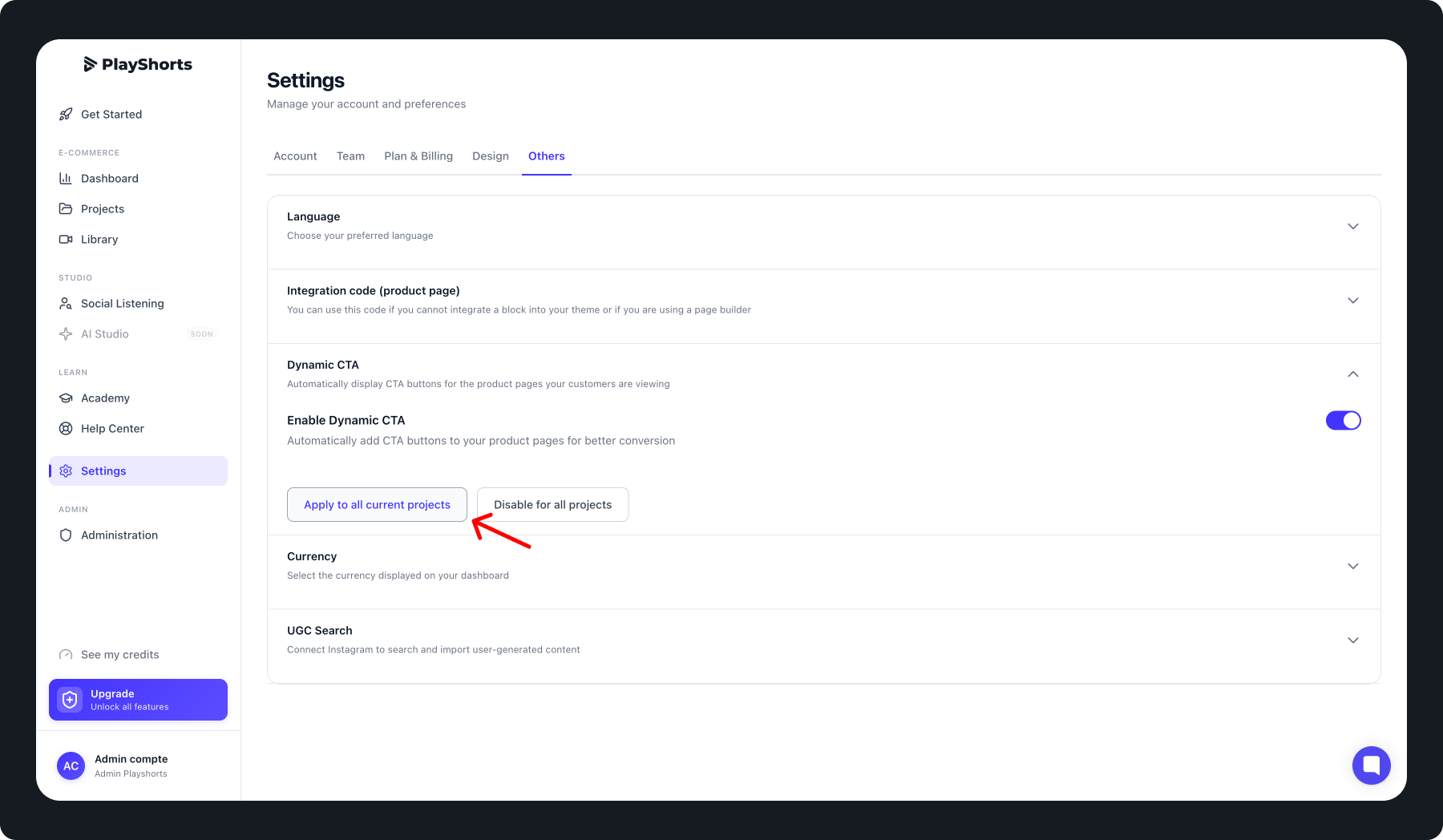Click Apply to all current projects

coord(377,505)
